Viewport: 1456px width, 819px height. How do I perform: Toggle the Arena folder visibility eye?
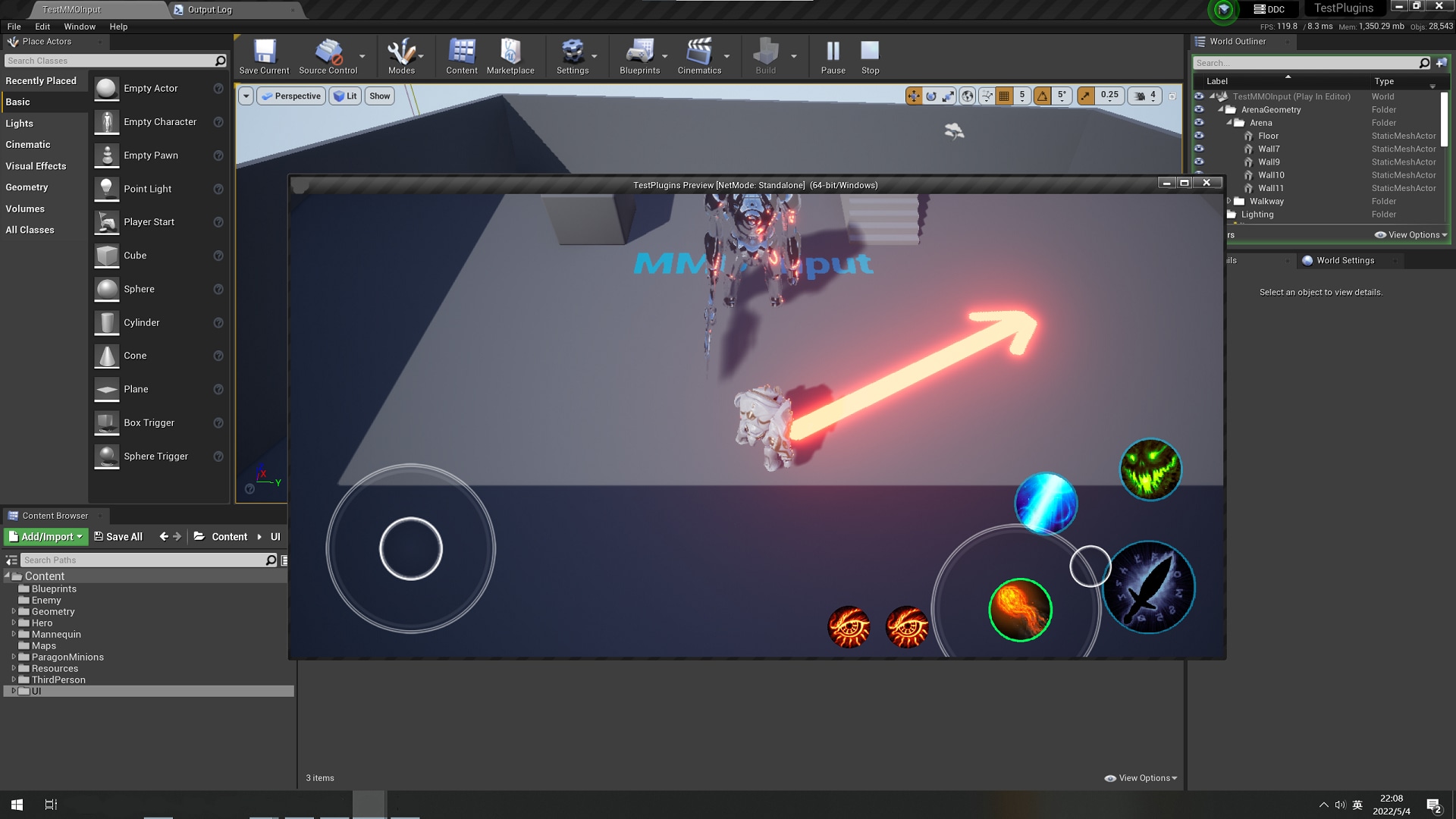point(1199,122)
